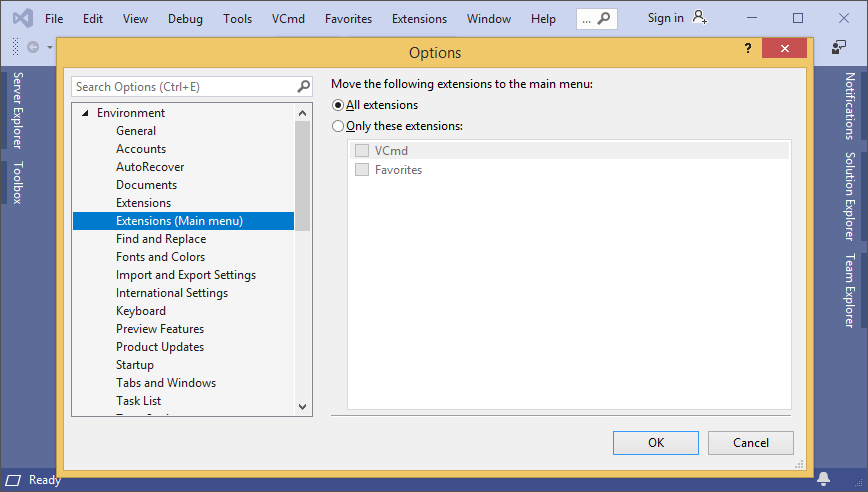Image resolution: width=868 pixels, height=492 pixels.
Task: Click the Sign in account icon
Action: 699,18
